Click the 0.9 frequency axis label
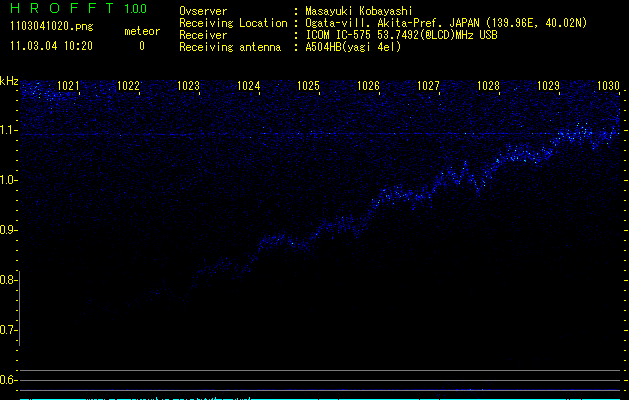This screenshot has width=629, height=400. point(7,230)
